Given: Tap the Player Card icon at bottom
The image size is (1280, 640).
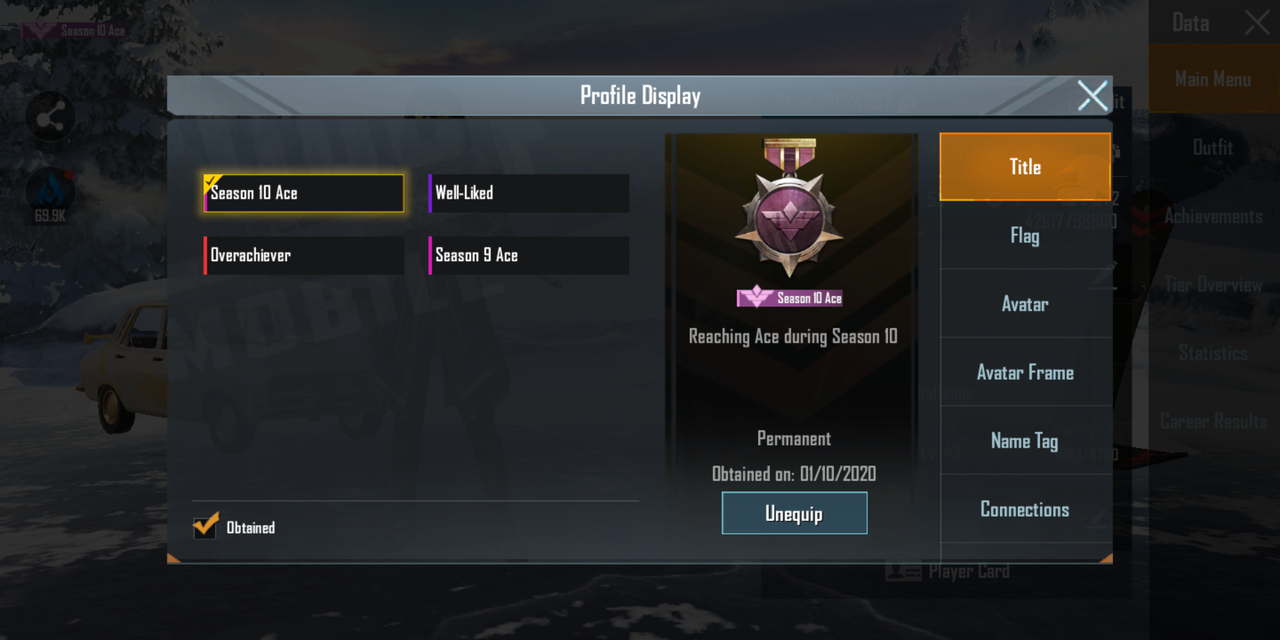Looking at the screenshot, I should [x=904, y=571].
